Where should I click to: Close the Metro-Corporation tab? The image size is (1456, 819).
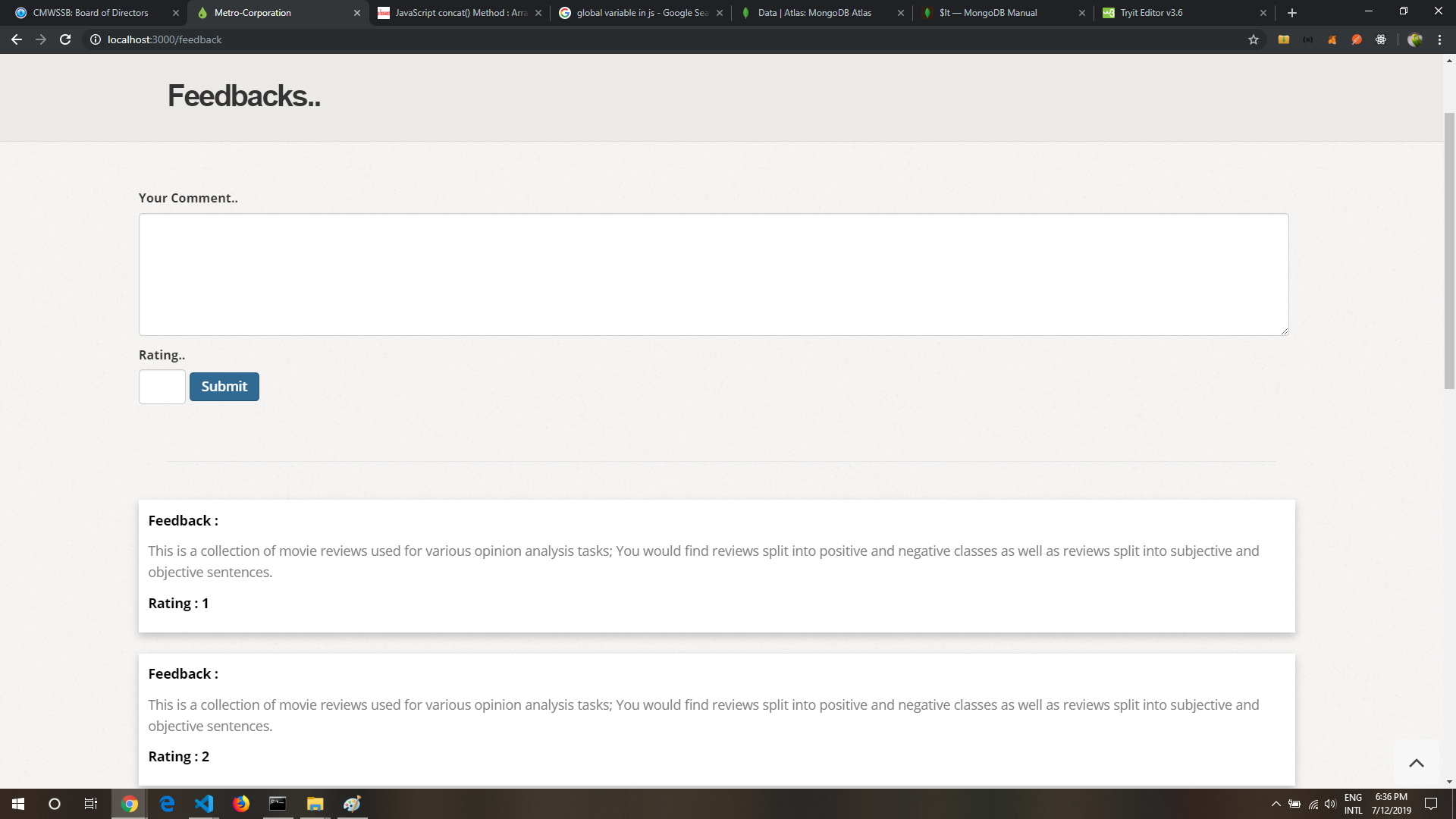[x=357, y=13]
